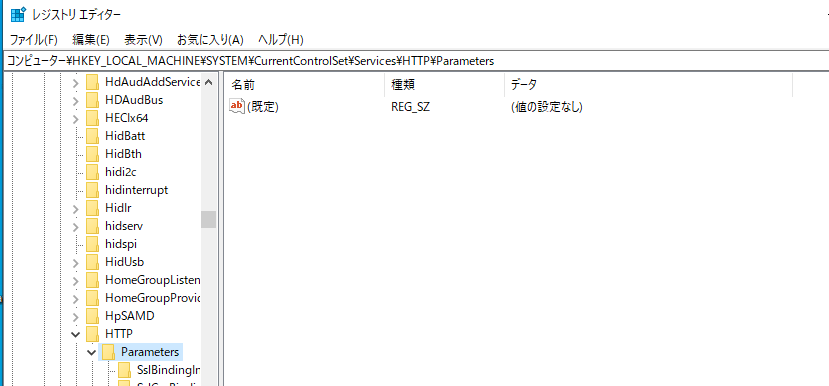This screenshot has height=386, width=829.
Task: Expand the HpSAMD key
Action: (76, 317)
